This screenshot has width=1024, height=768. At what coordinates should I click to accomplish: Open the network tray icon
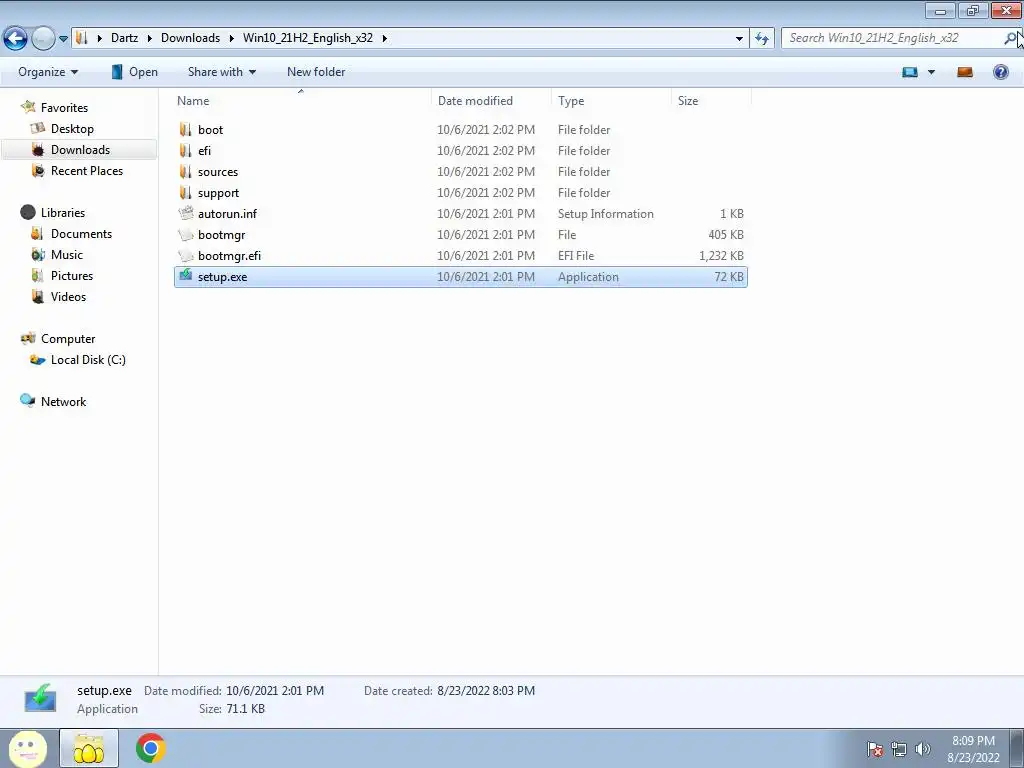899,749
